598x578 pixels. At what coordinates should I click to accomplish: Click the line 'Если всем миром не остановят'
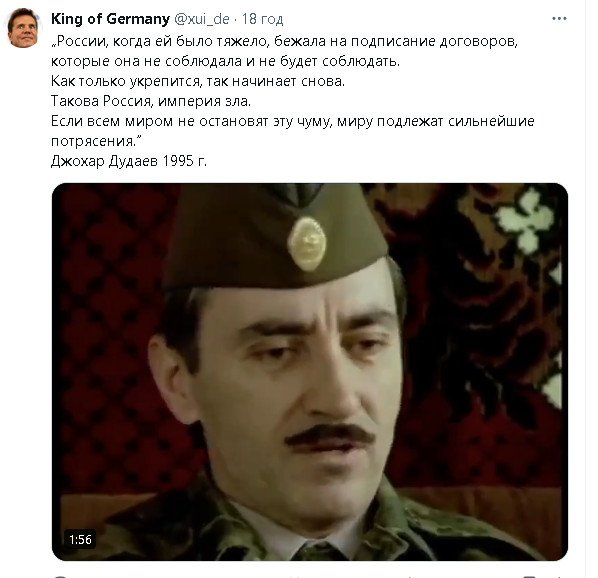(293, 121)
